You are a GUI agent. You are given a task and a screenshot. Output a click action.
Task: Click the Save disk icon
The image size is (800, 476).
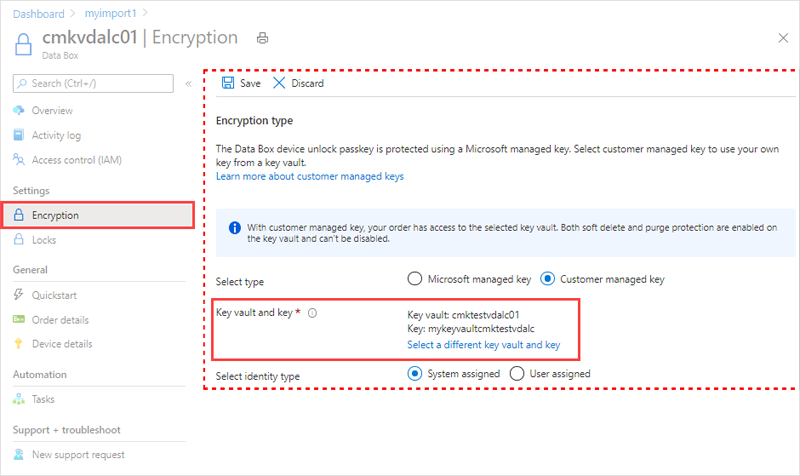pyautogui.click(x=228, y=83)
